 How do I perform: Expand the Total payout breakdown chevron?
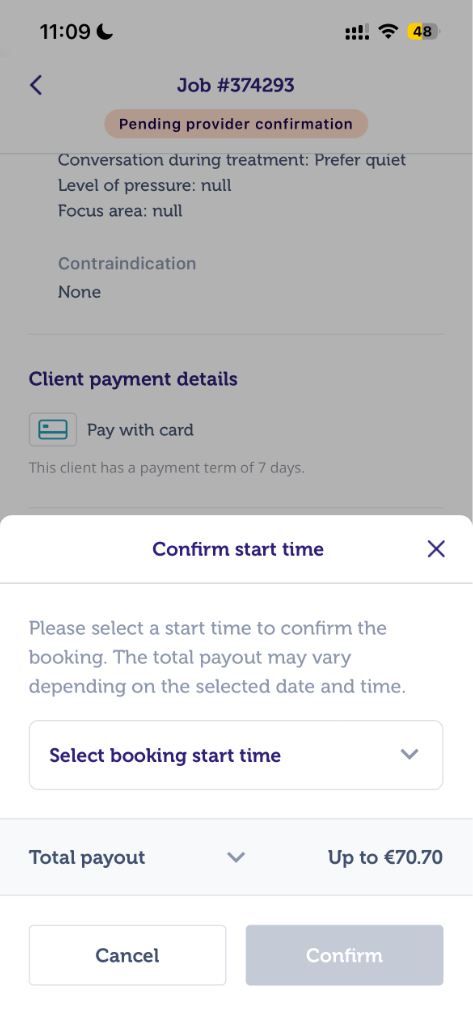click(236, 857)
